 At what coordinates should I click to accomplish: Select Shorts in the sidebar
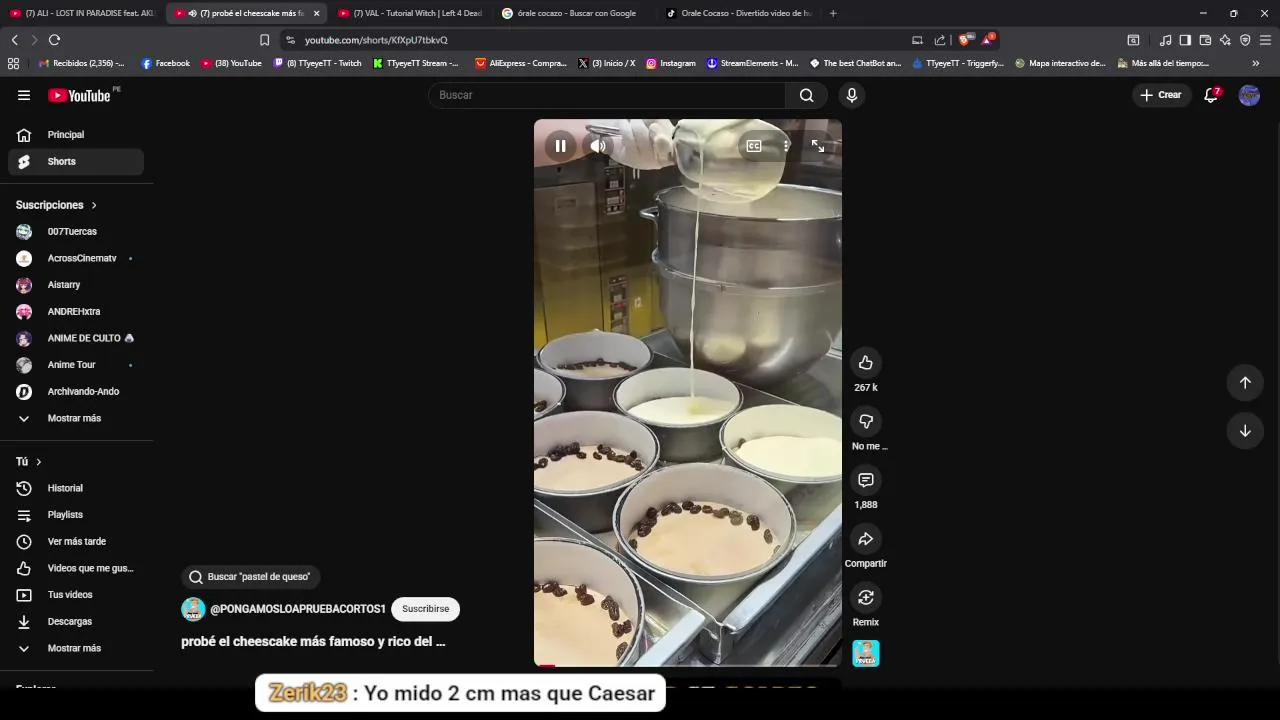pyautogui.click(x=76, y=161)
